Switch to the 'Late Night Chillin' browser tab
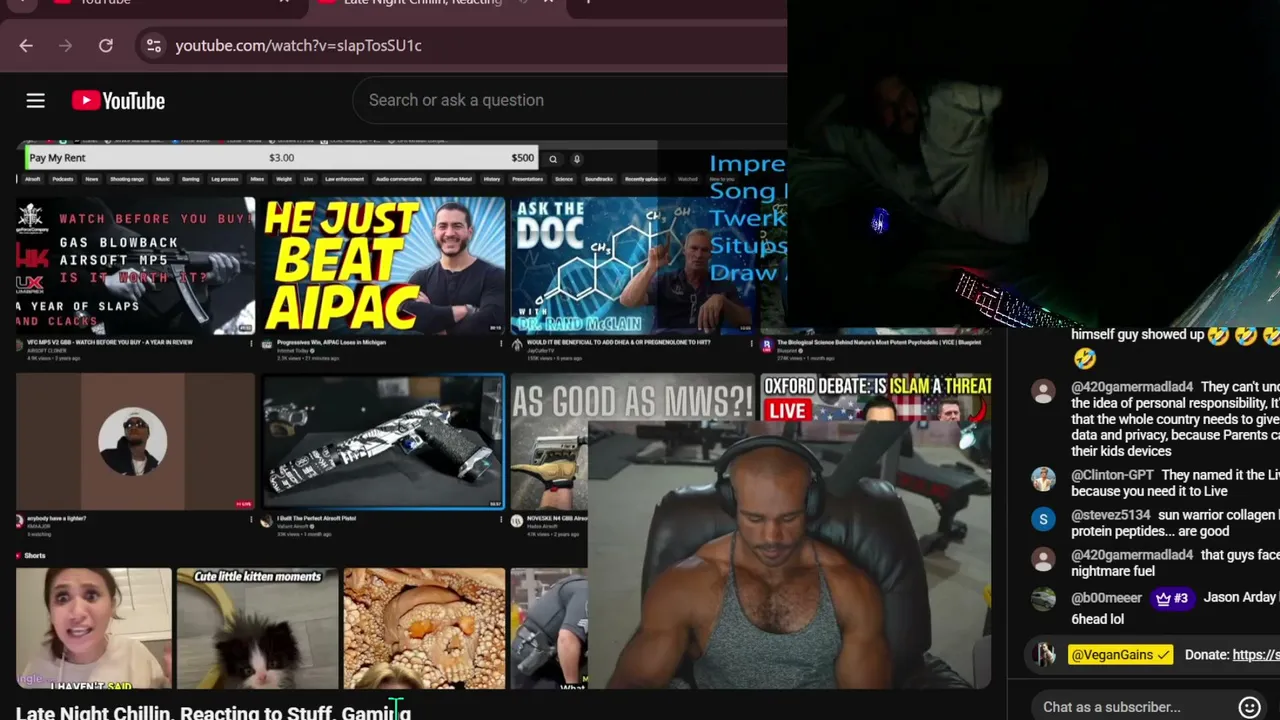This screenshot has width=1280, height=720. (x=436, y=4)
